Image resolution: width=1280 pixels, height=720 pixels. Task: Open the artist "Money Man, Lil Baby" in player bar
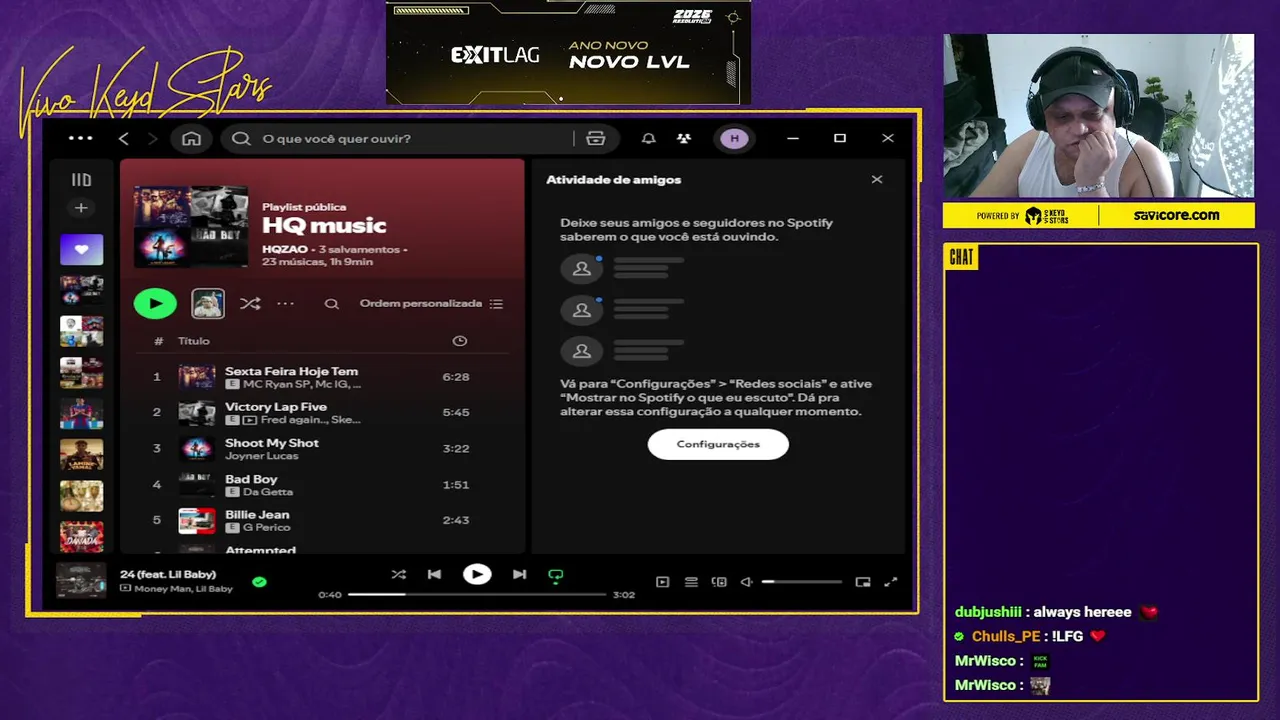point(183,589)
